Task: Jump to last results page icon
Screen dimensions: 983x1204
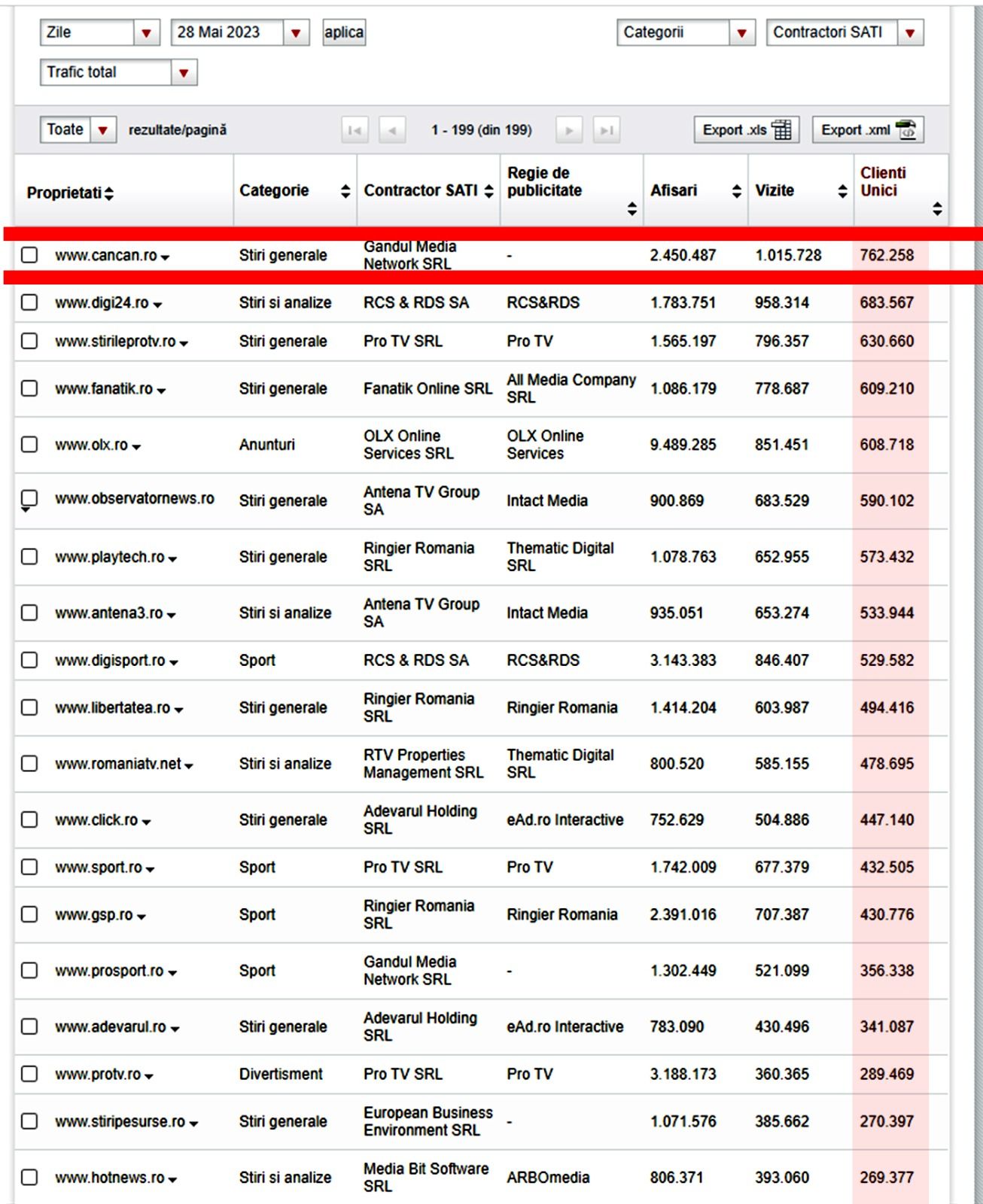Action: [606, 130]
